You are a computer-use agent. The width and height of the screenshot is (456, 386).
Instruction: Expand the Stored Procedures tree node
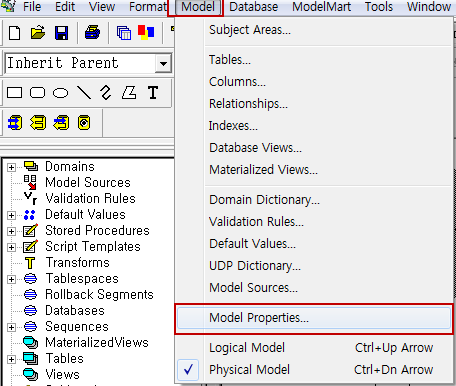click(x=11, y=231)
